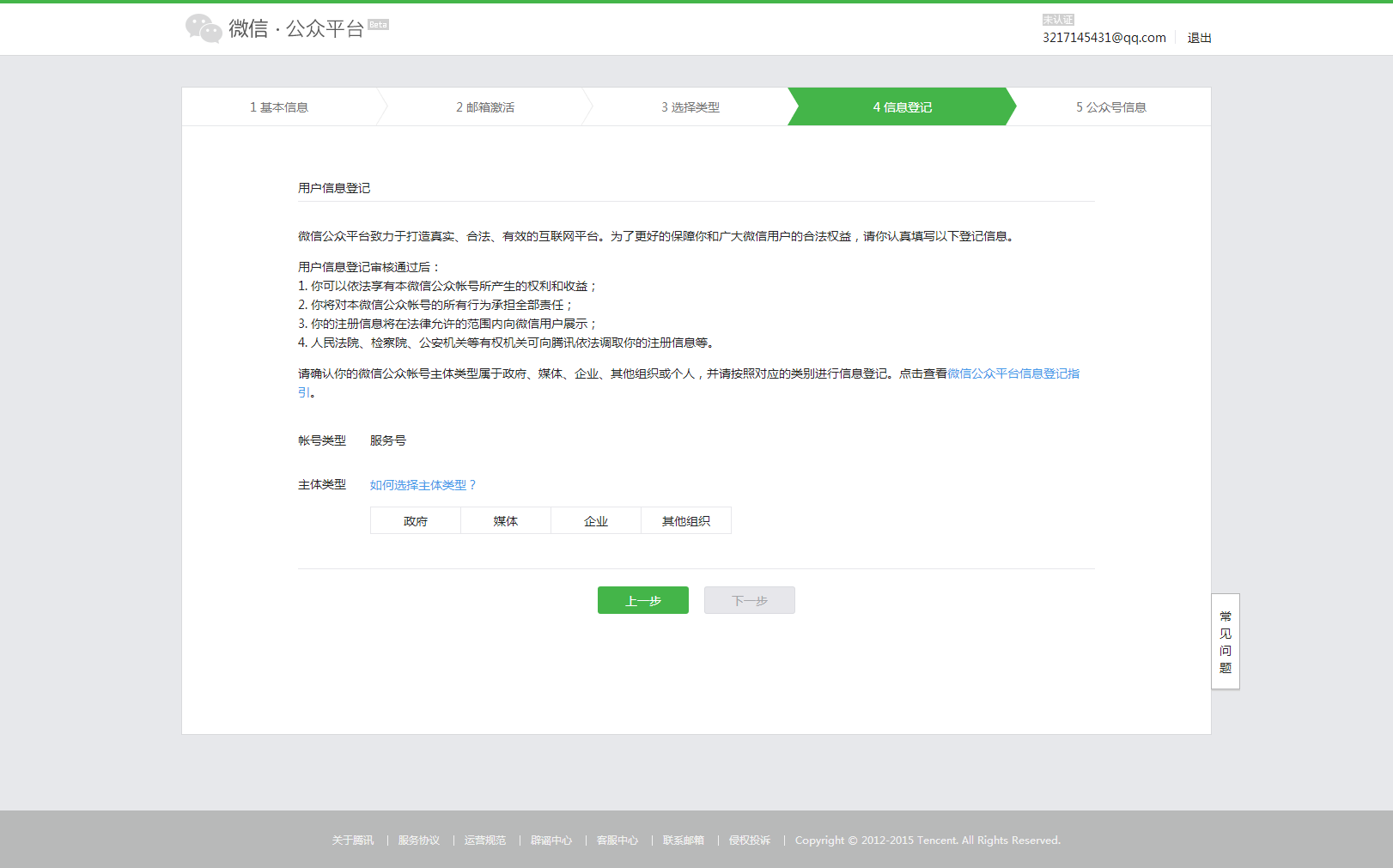This screenshot has height=868, width=1393.
Task: Go to step 3 选择类型
Action: [x=690, y=107]
